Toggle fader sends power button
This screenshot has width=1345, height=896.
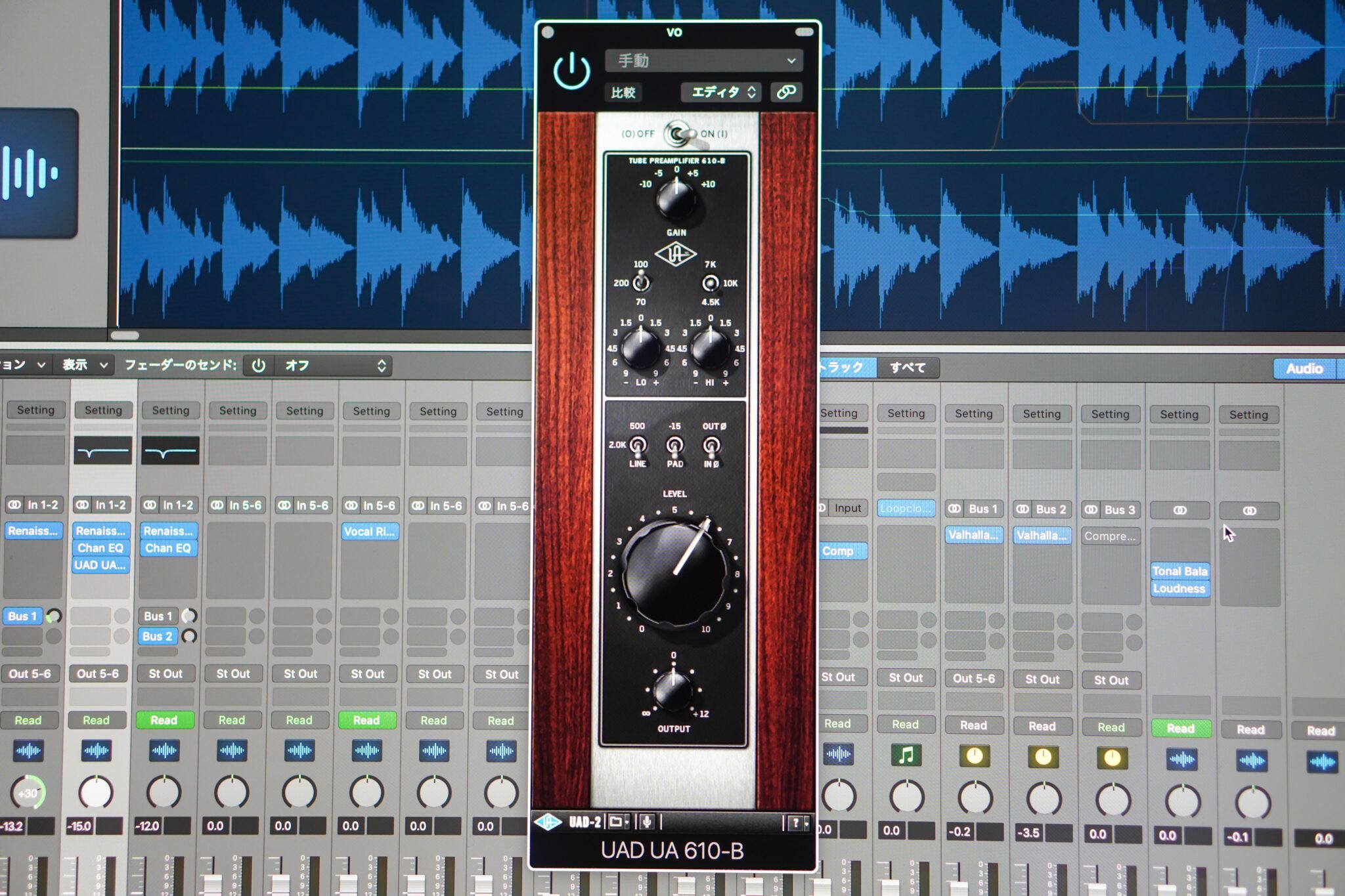(x=259, y=366)
